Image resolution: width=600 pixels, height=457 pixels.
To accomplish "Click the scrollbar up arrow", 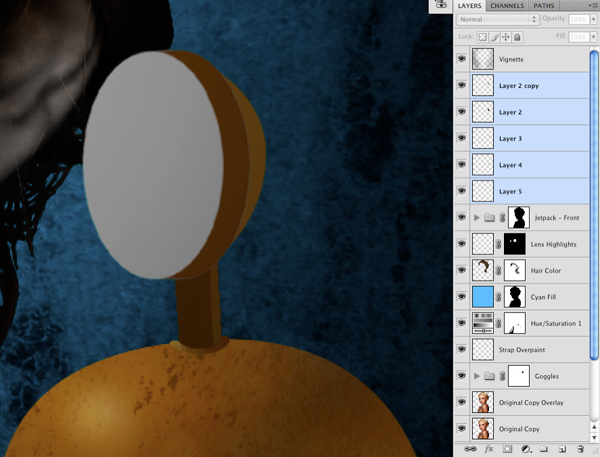I will 594,427.
